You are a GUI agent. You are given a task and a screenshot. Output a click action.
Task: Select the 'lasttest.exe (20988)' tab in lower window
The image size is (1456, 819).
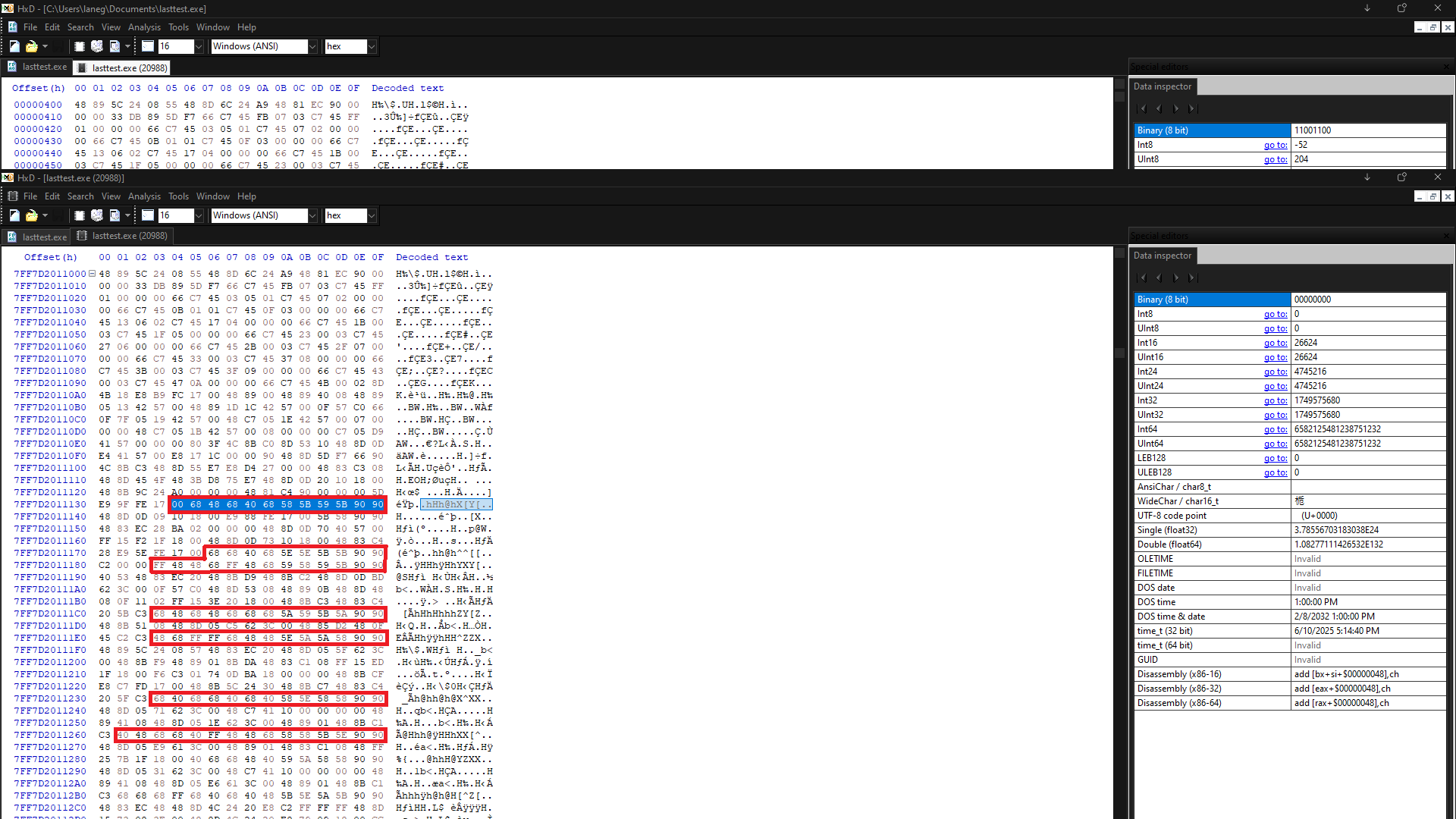coord(128,236)
